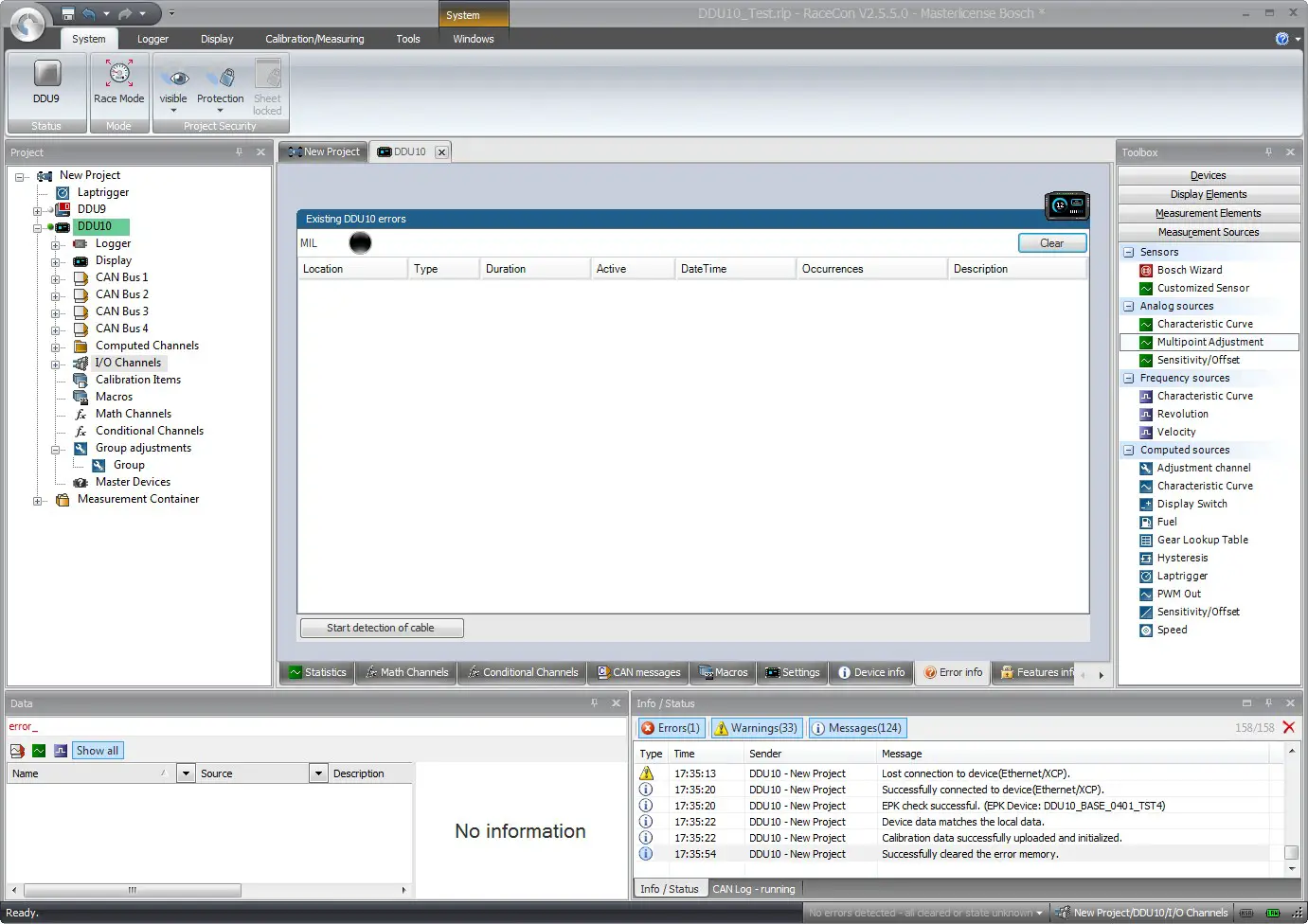
Task: Choose the Gear Lookup Table icon
Action: click(1146, 541)
